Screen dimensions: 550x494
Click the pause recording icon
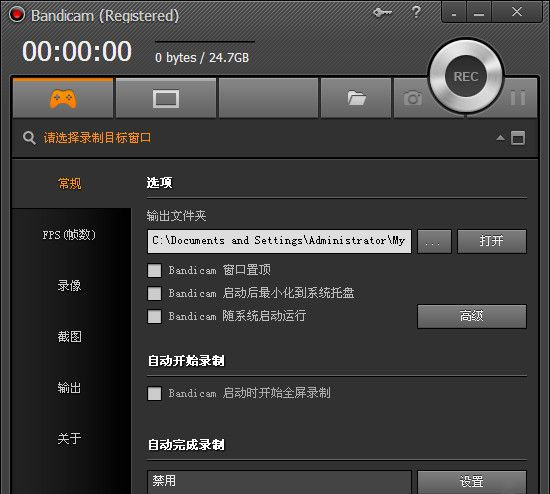[518, 98]
